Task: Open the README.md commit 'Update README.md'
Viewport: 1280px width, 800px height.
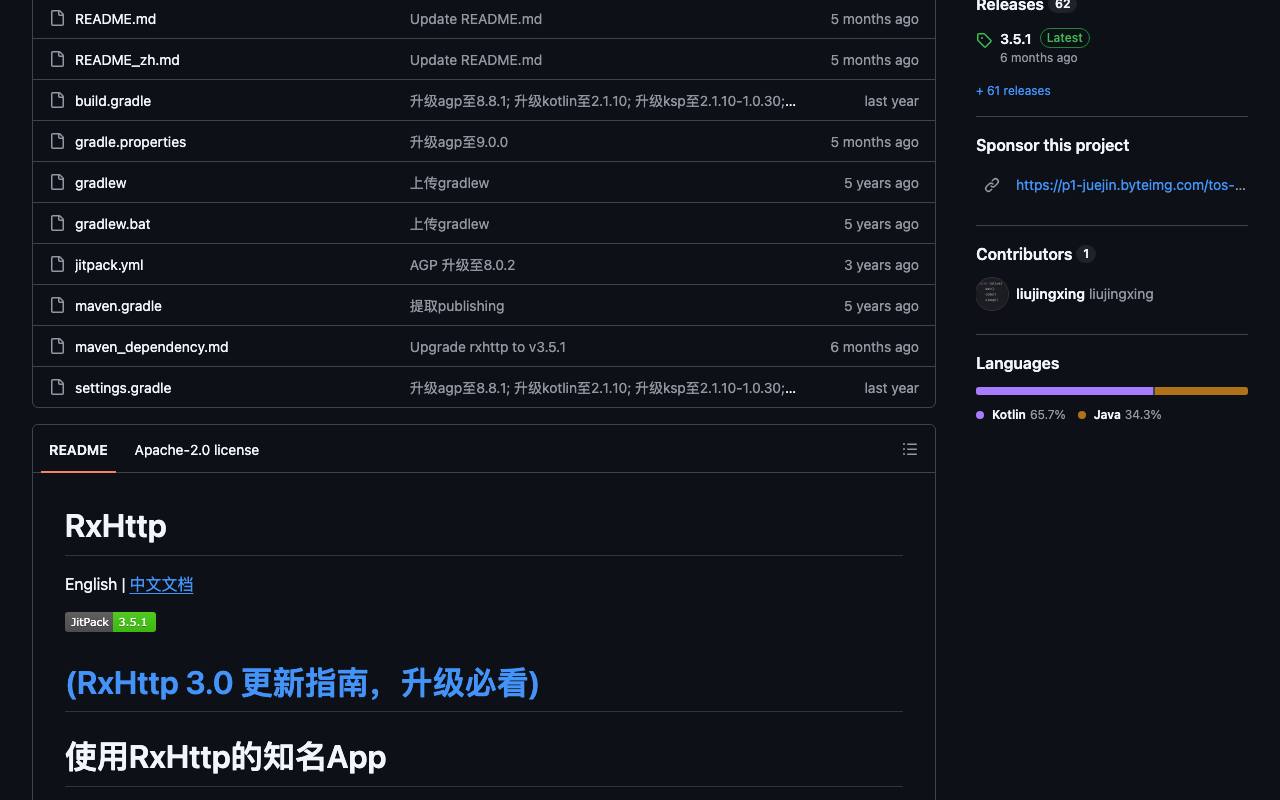Action: pyautogui.click(x=476, y=19)
